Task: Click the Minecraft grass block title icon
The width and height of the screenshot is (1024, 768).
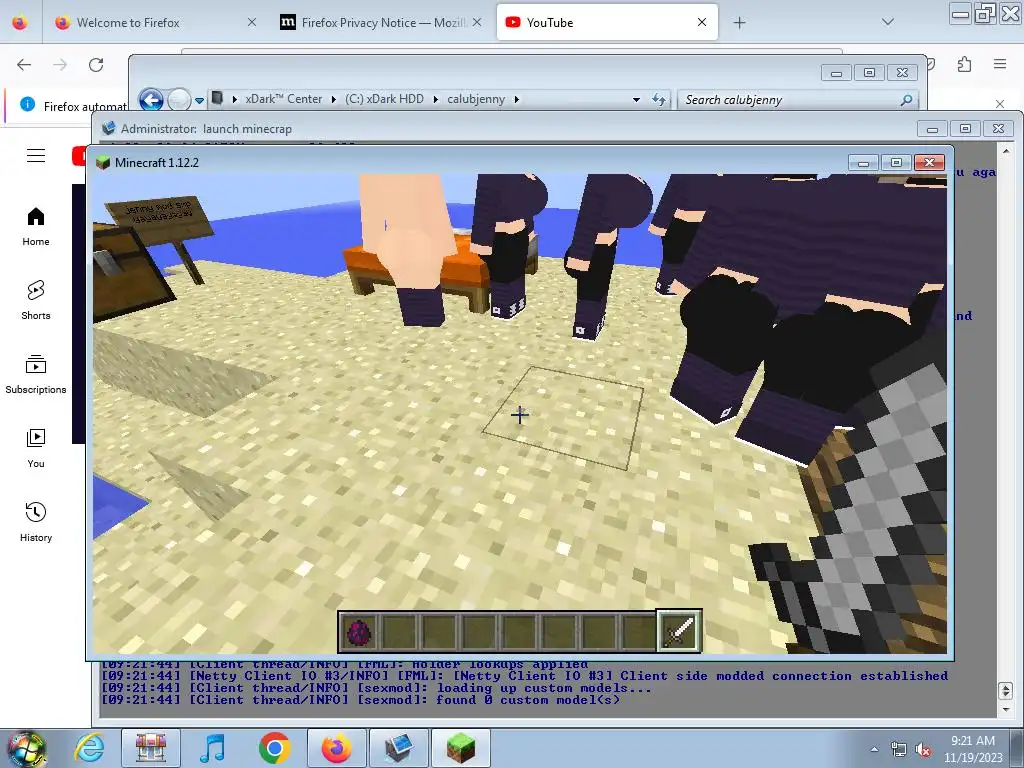Action: tap(103, 163)
